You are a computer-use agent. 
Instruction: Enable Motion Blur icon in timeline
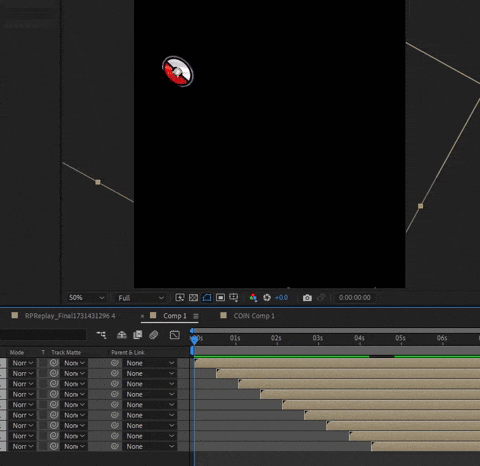point(153,334)
